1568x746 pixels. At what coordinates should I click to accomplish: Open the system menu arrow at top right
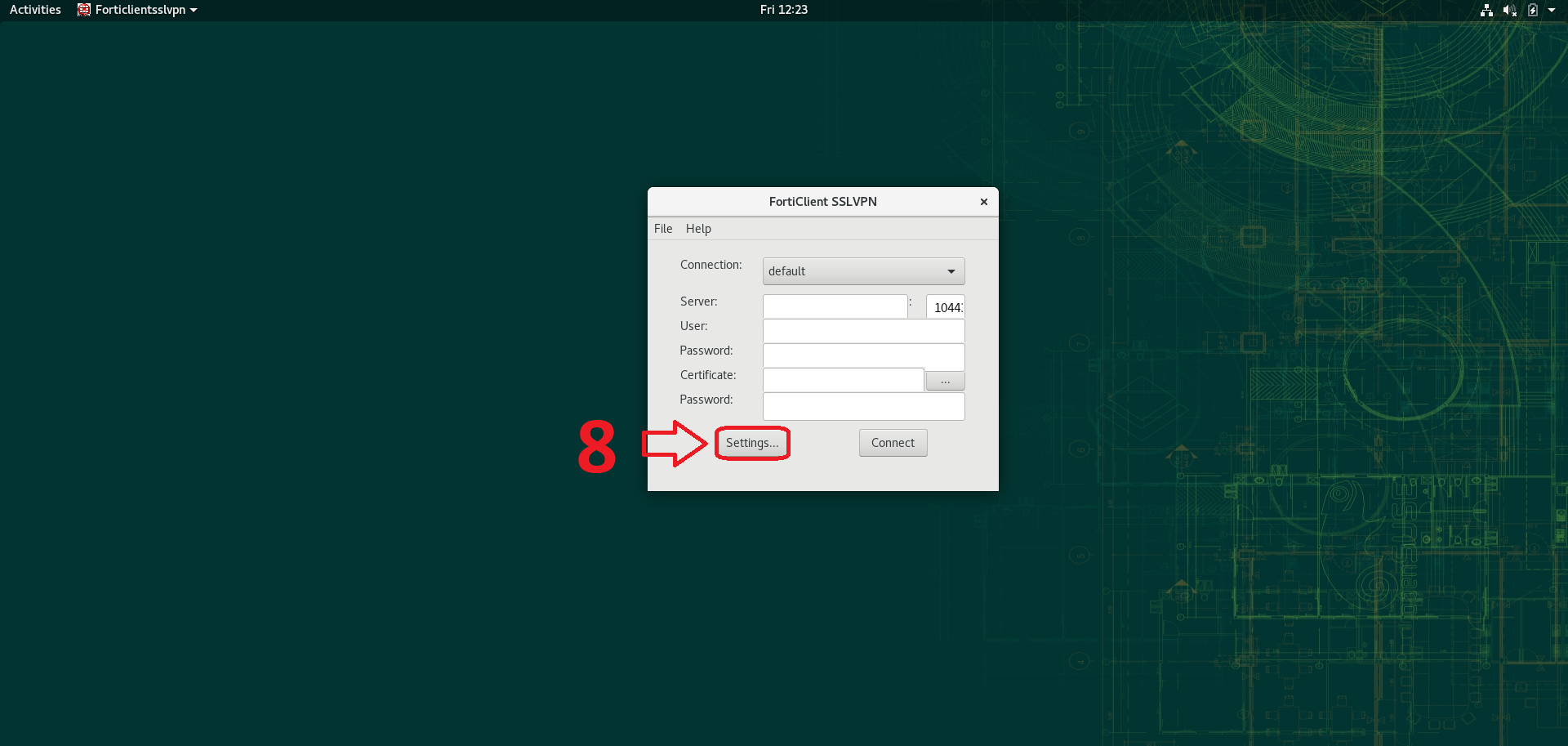[x=1552, y=10]
